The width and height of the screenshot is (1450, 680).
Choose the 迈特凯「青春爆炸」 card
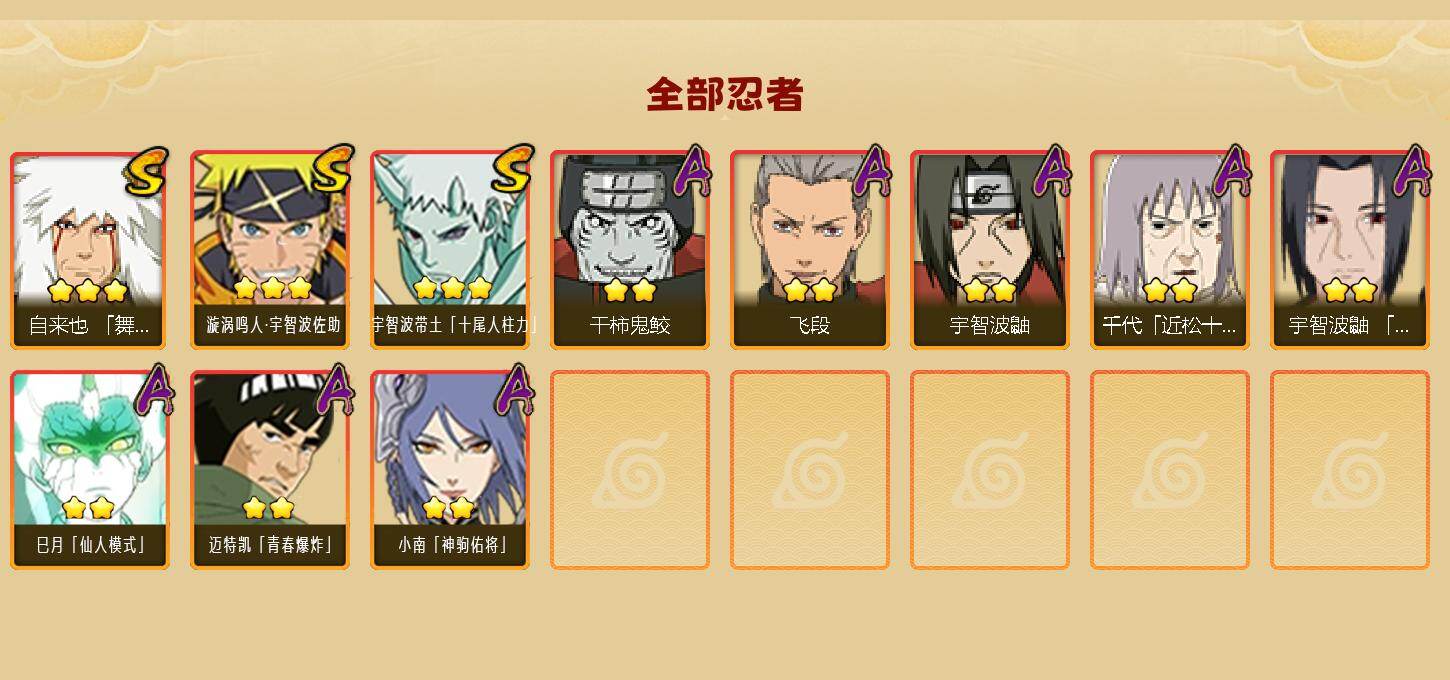tap(270, 470)
